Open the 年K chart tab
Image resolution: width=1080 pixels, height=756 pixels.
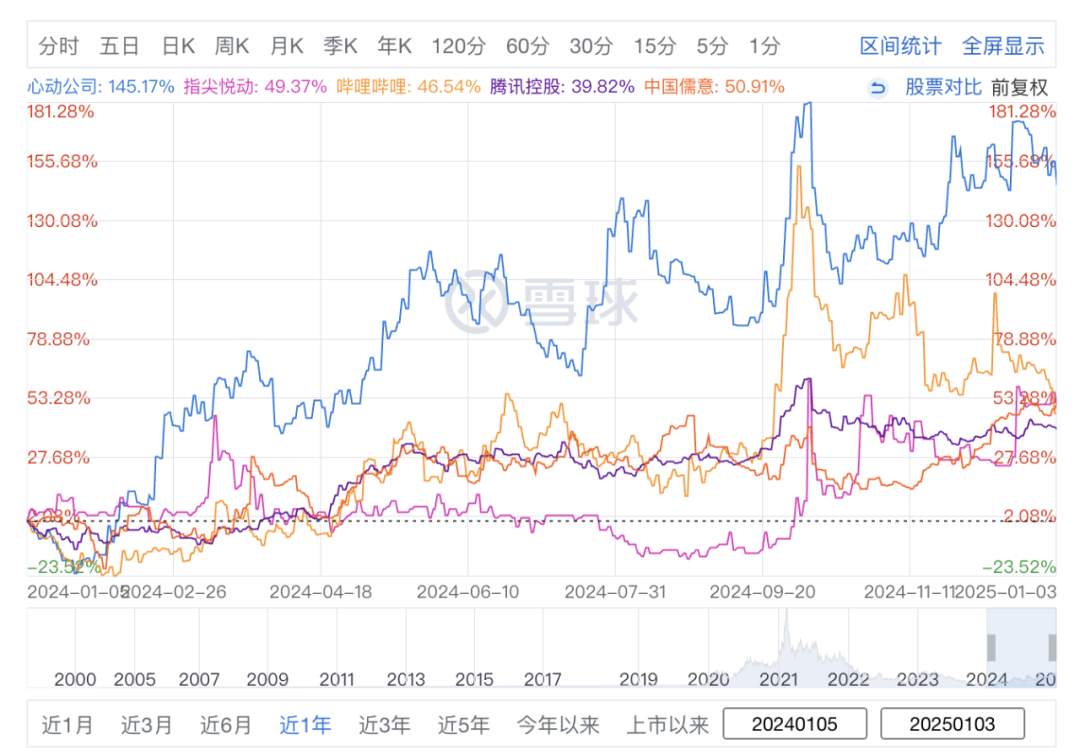click(x=395, y=46)
